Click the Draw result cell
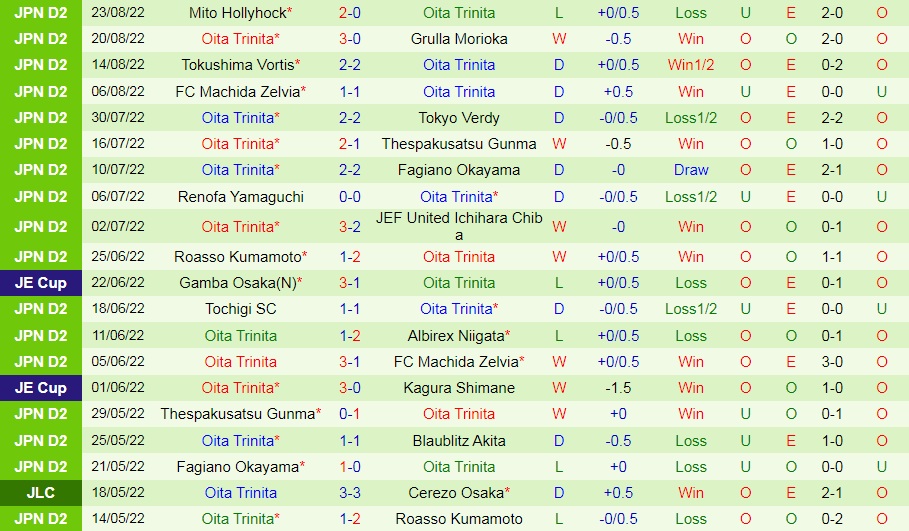The width and height of the screenshot is (909, 531). pos(691,170)
